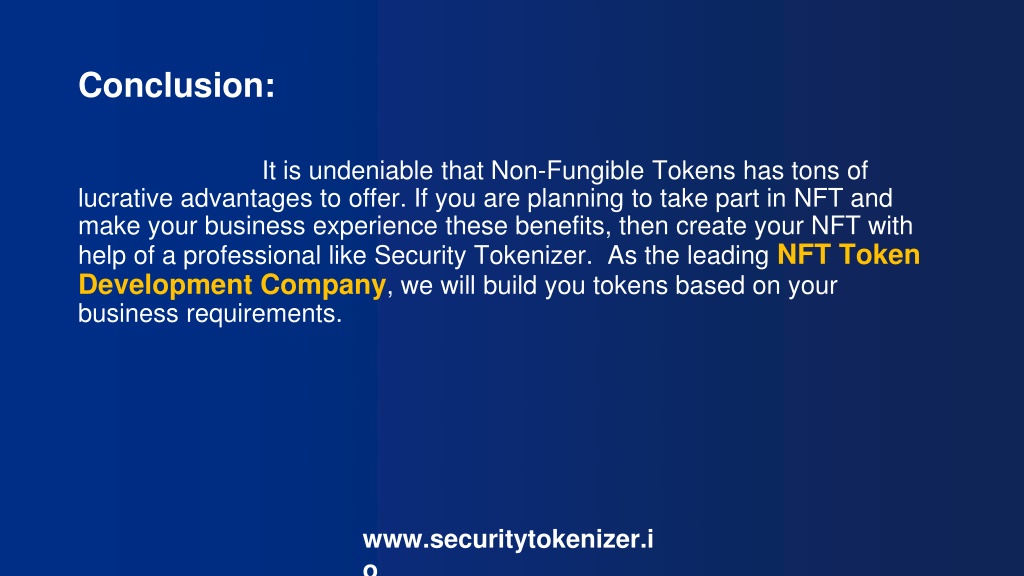Screen dimensions: 1024x576
Task: Click the words "lucrative advantages"
Action: coord(195,199)
